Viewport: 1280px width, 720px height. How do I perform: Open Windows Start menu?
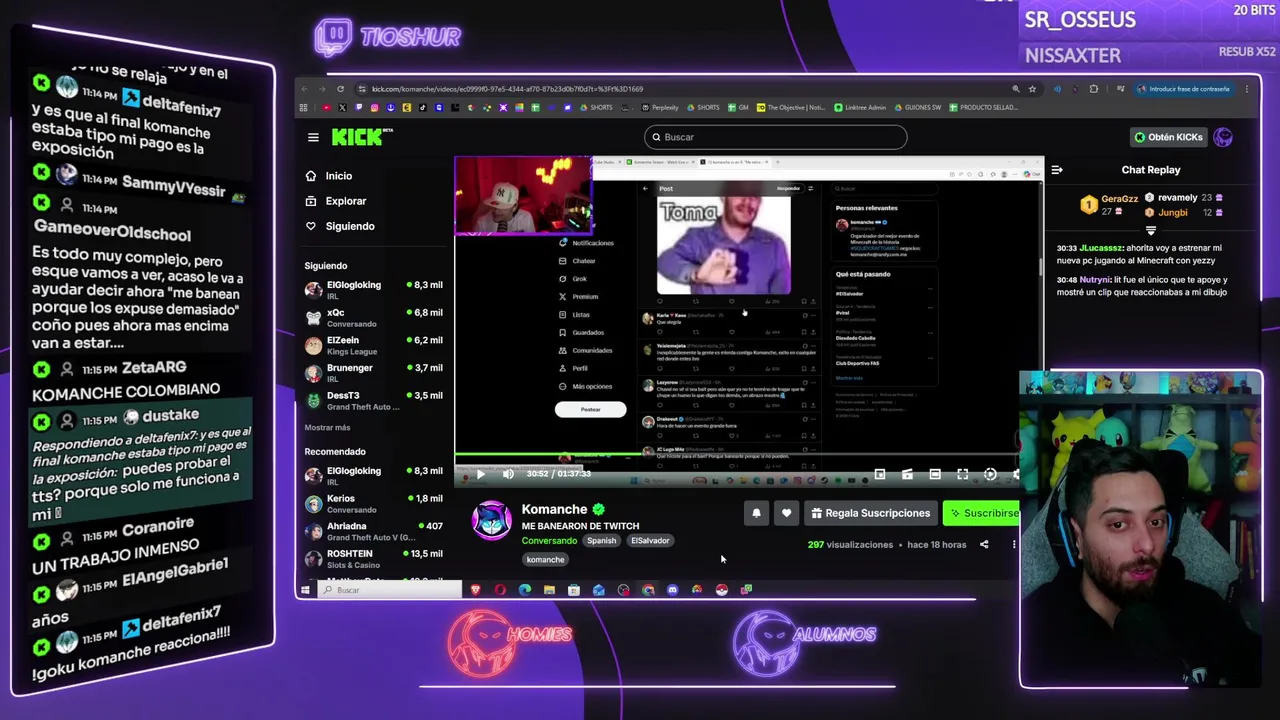click(304, 590)
